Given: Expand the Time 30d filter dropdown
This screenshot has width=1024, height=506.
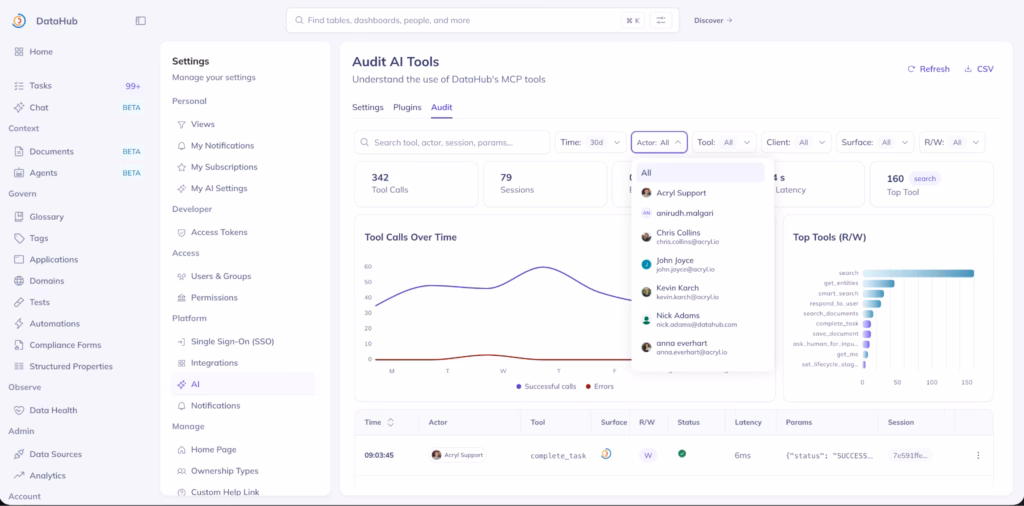Looking at the screenshot, I should click(x=590, y=142).
